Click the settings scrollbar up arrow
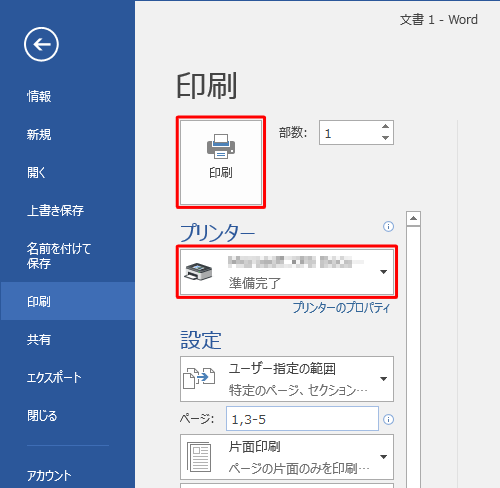Image resolution: width=500 pixels, height=488 pixels. pos(413,219)
